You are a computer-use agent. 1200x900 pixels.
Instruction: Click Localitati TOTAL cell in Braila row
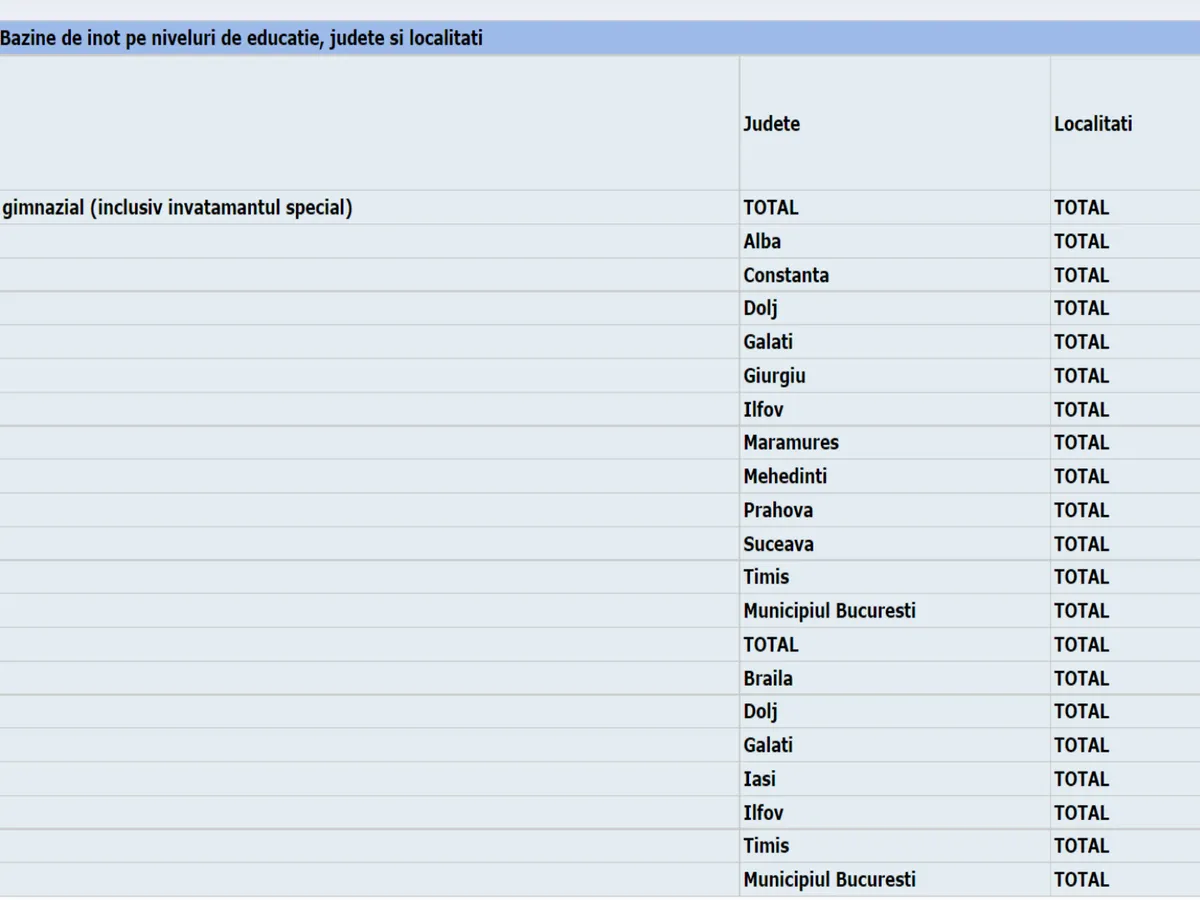(x=1081, y=678)
